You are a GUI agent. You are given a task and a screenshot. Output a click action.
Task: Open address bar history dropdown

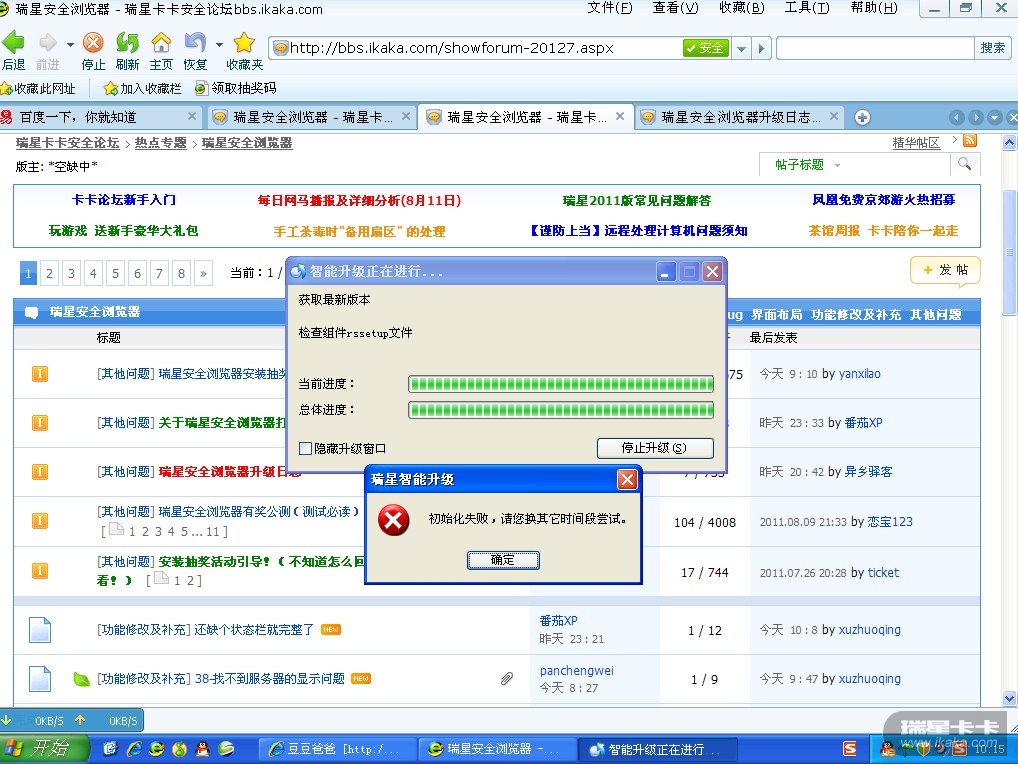click(741, 48)
